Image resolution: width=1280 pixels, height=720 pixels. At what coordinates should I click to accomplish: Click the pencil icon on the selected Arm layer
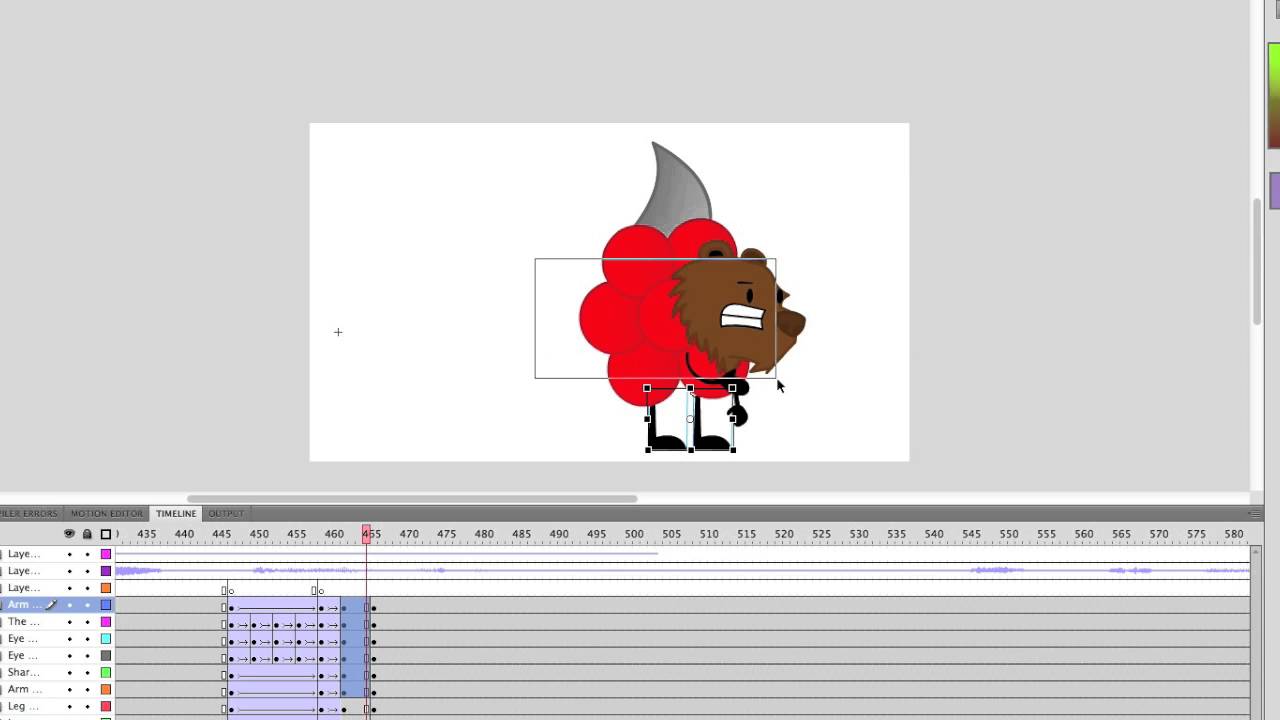(x=50, y=605)
